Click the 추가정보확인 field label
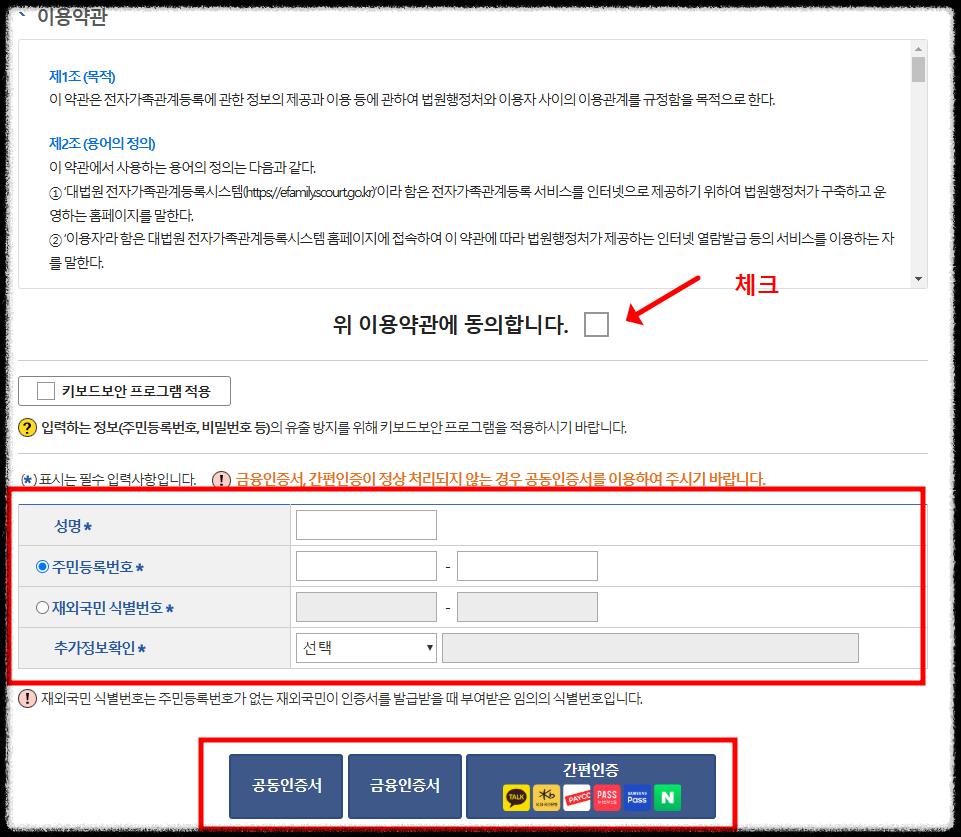961x837 pixels. [95, 648]
